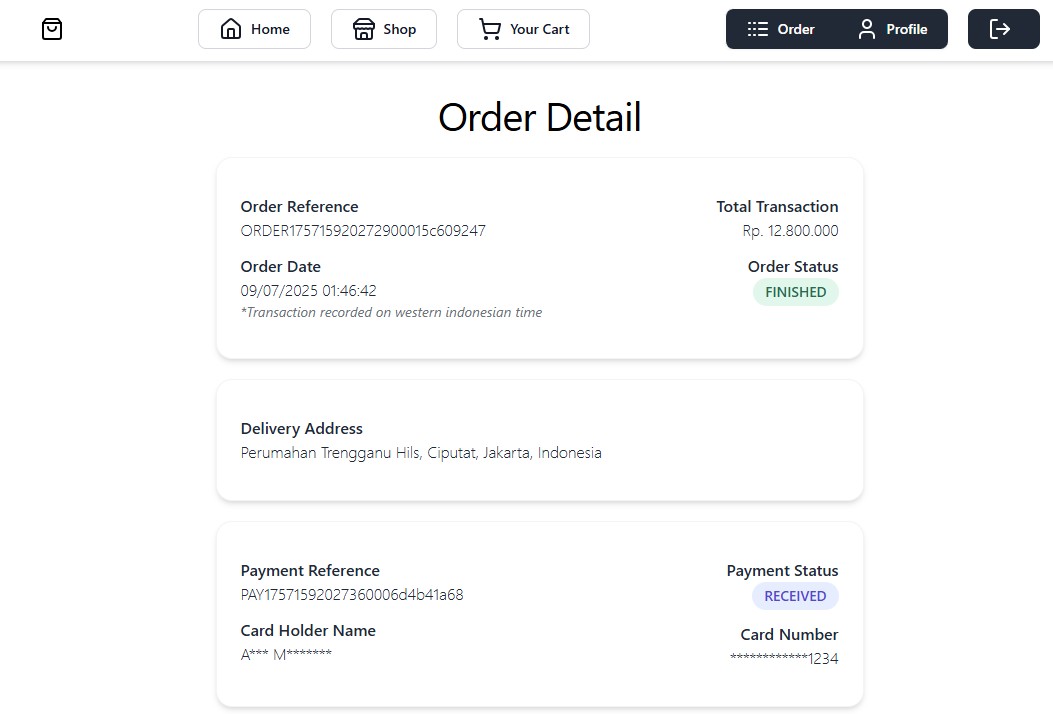Click the cart icon in Your Cart
The width and height of the screenshot is (1053, 714).
pyautogui.click(x=490, y=29)
